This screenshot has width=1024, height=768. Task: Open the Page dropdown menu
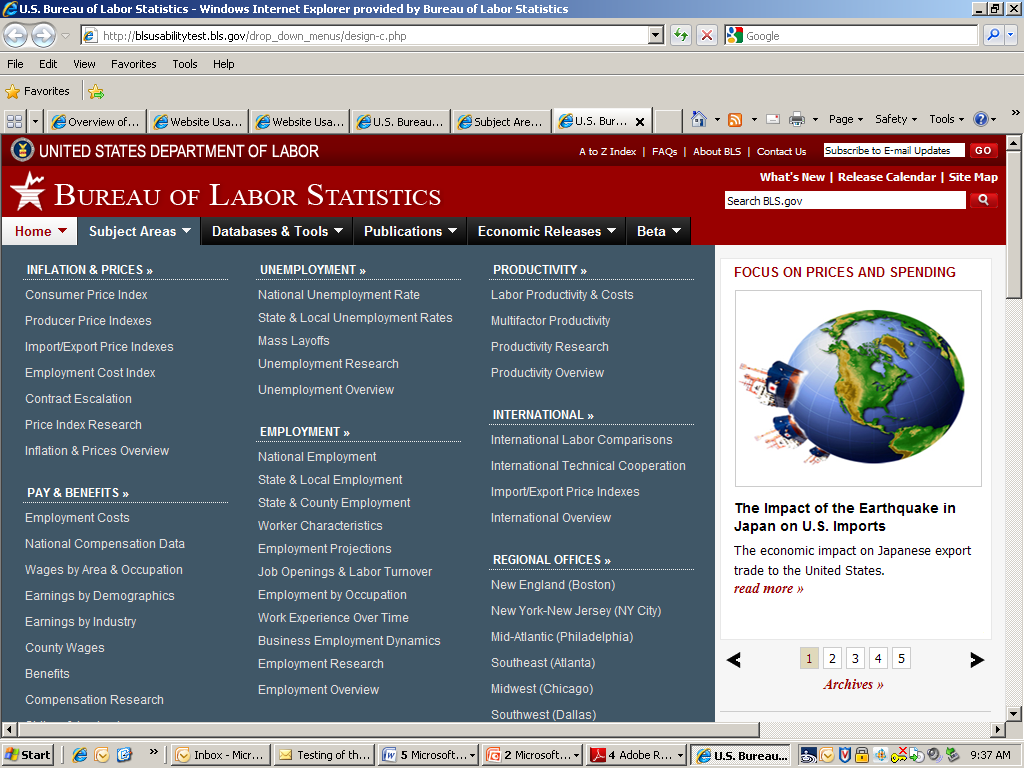[846, 119]
